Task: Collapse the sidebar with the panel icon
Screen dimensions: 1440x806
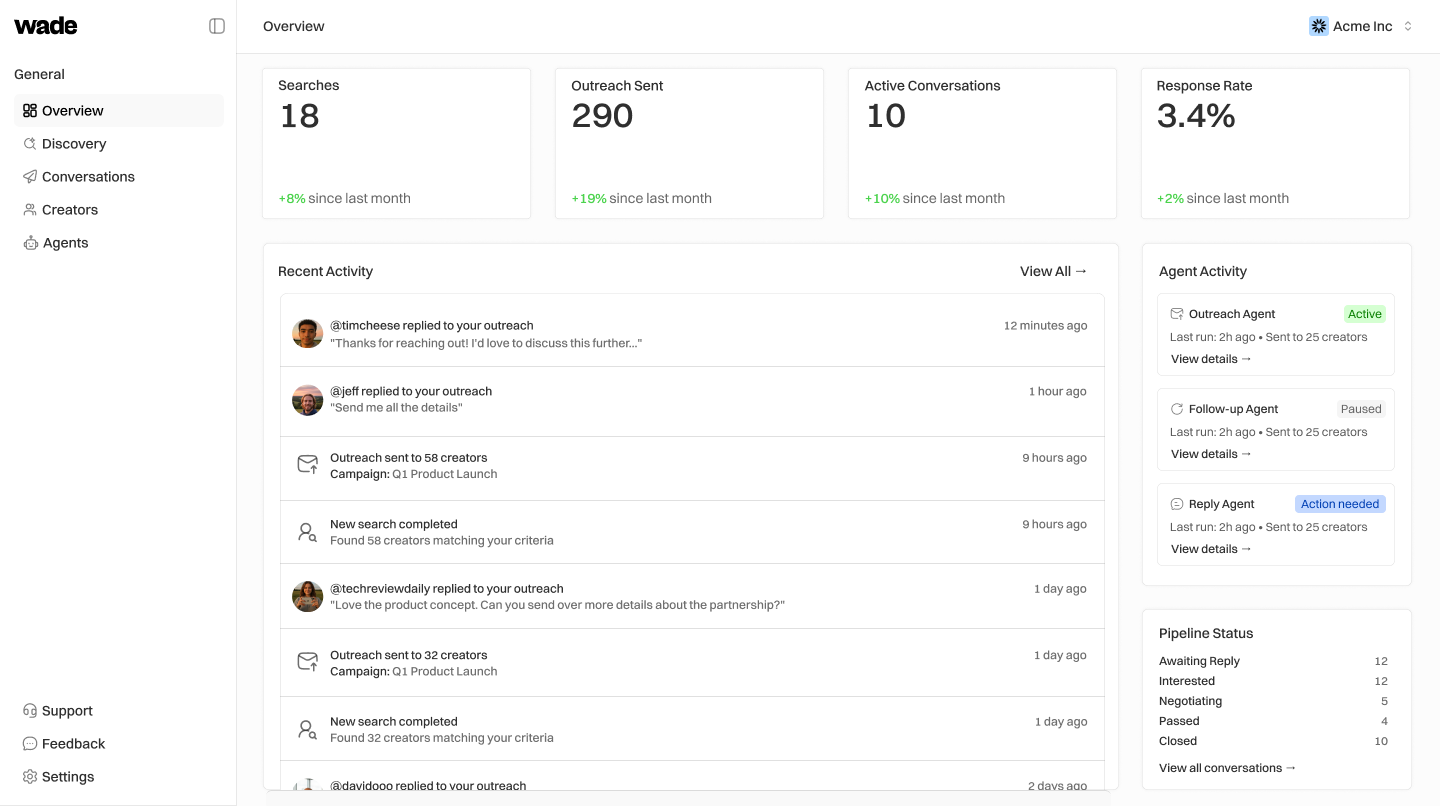Action: 217,25
